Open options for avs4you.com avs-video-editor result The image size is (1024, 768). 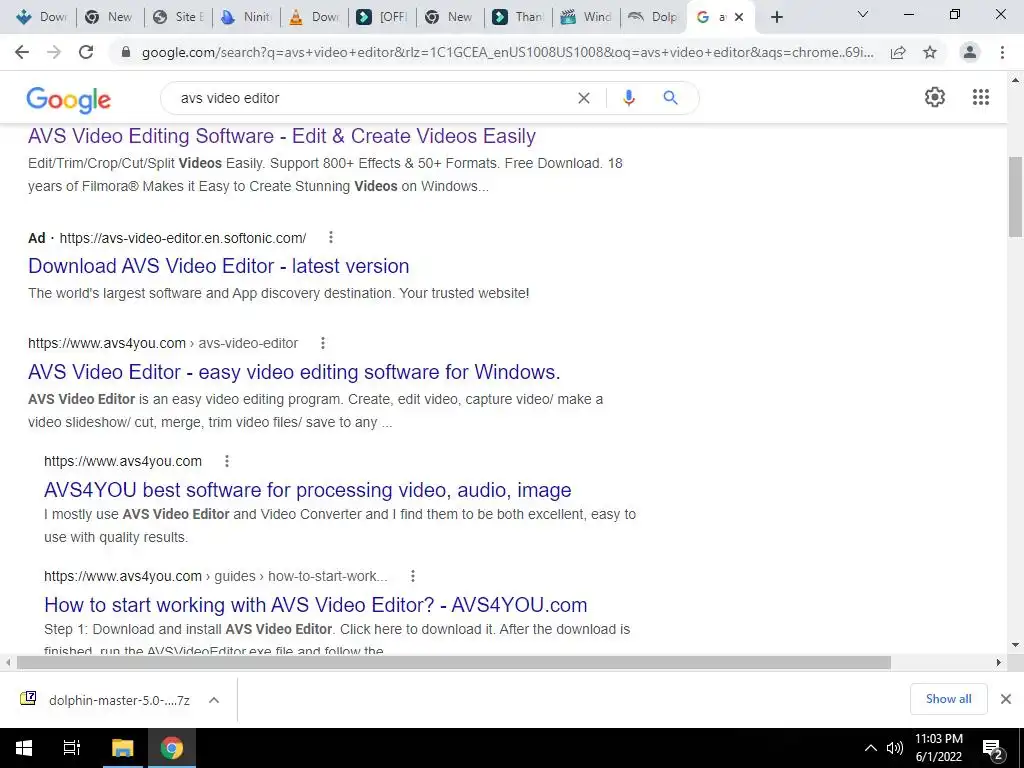[323, 343]
